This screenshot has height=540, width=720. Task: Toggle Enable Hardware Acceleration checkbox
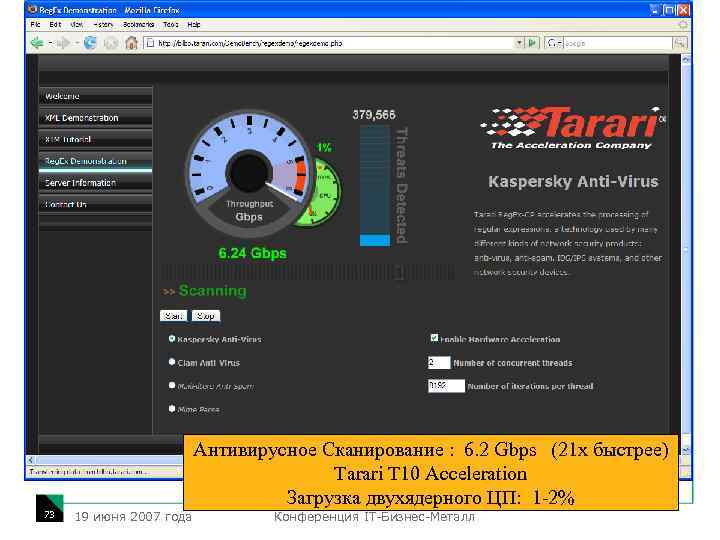[x=434, y=338]
